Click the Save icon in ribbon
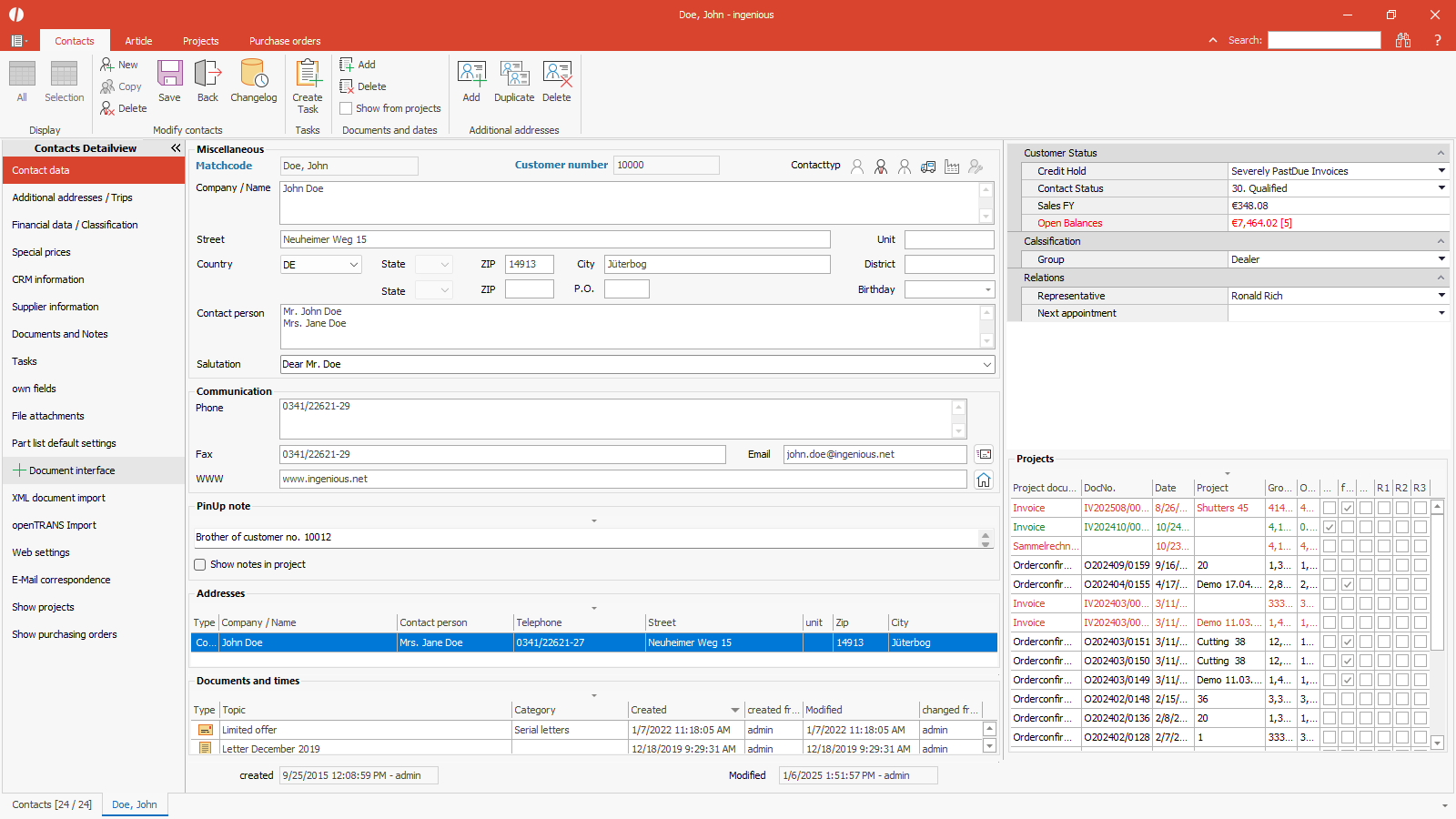Viewport: 1456px width, 819px height. pos(169,80)
